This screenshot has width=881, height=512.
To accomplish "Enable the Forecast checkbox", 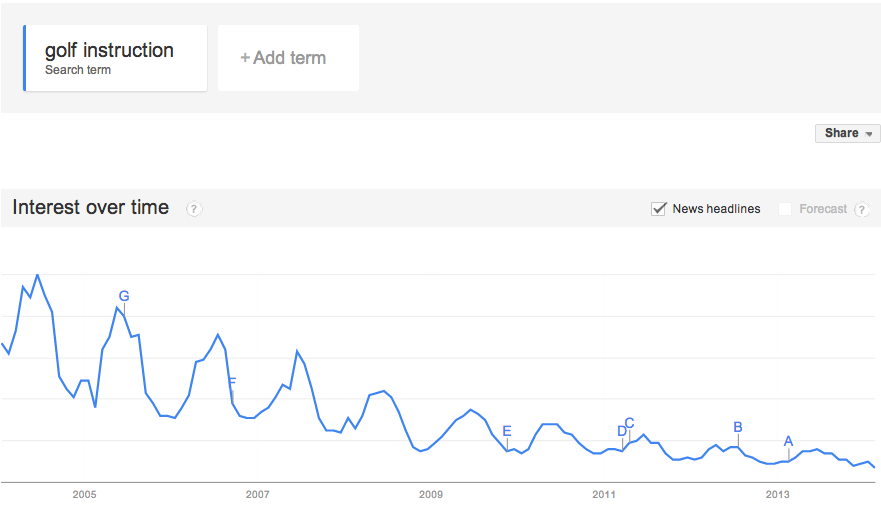I will (785, 209).
